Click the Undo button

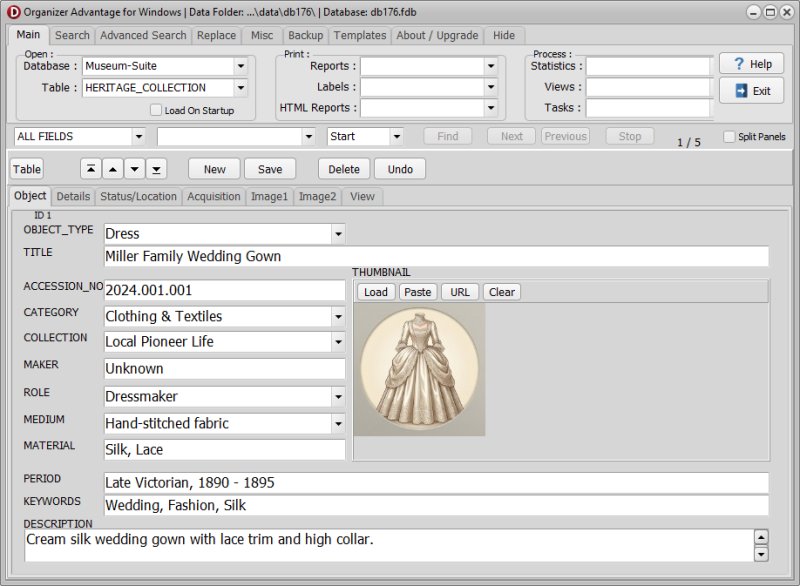(400, 169)
